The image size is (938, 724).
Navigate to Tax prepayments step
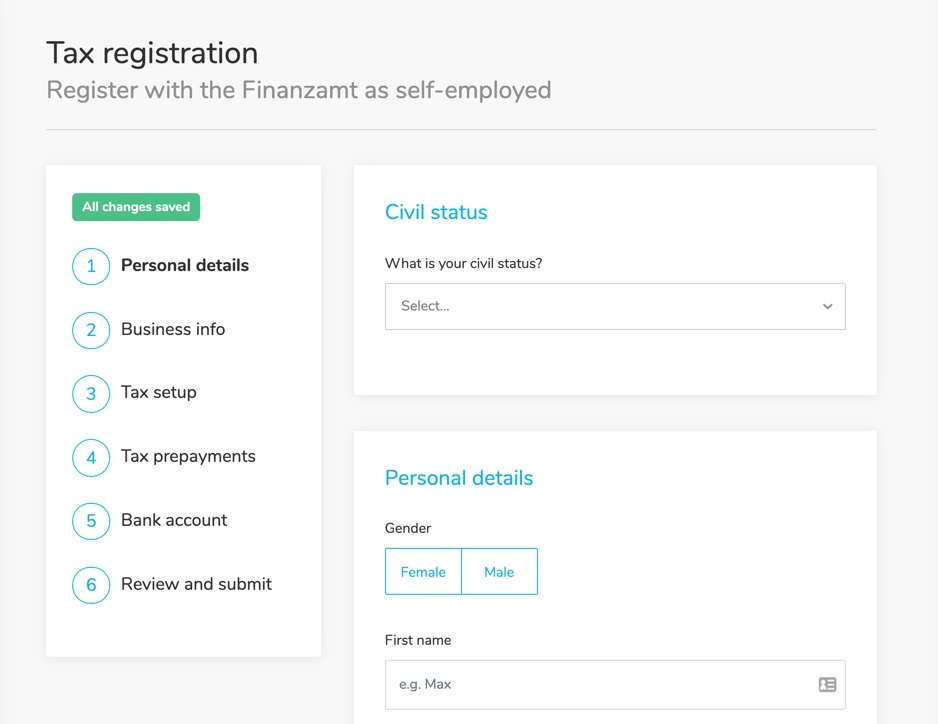coord(188,456)
